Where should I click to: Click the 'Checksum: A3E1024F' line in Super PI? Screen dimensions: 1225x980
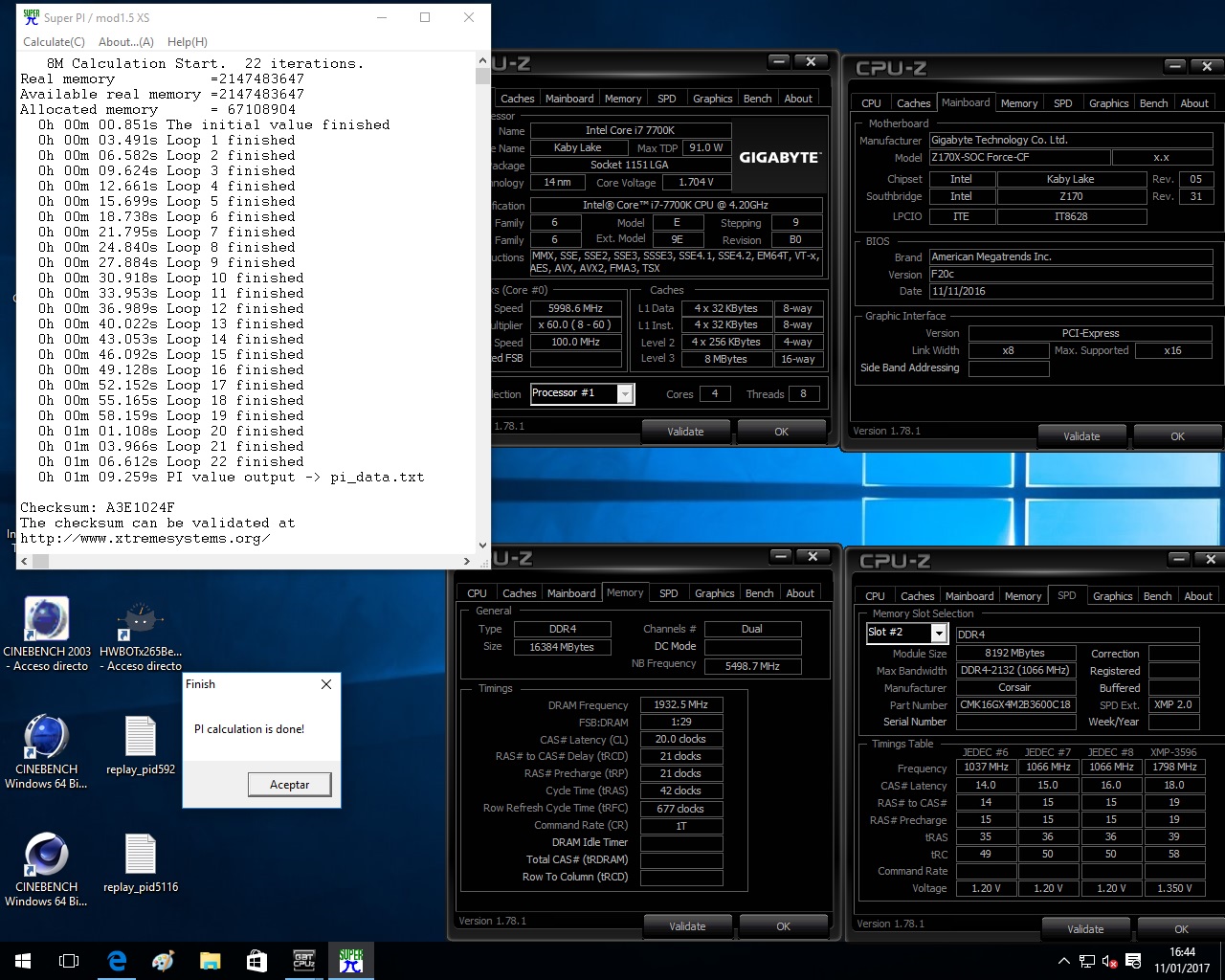[98, 507]
